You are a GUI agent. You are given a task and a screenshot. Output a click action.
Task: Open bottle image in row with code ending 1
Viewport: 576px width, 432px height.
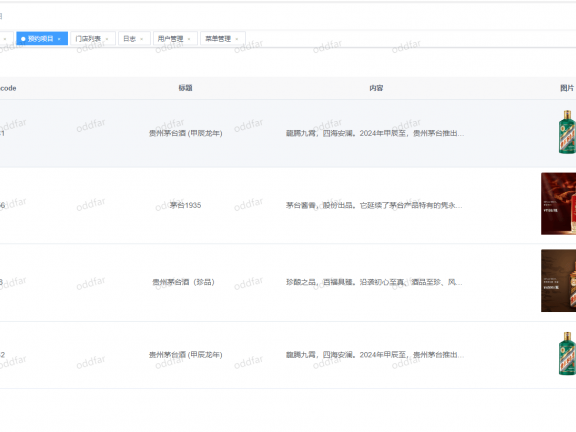click(567, 132)
